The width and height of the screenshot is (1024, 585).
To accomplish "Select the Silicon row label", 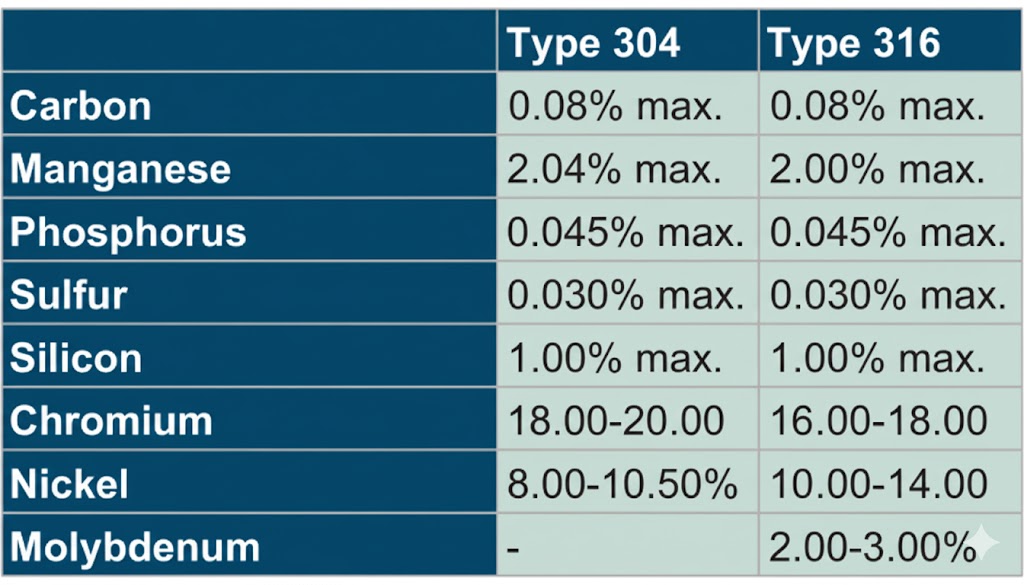I will [x=76, y=358].
